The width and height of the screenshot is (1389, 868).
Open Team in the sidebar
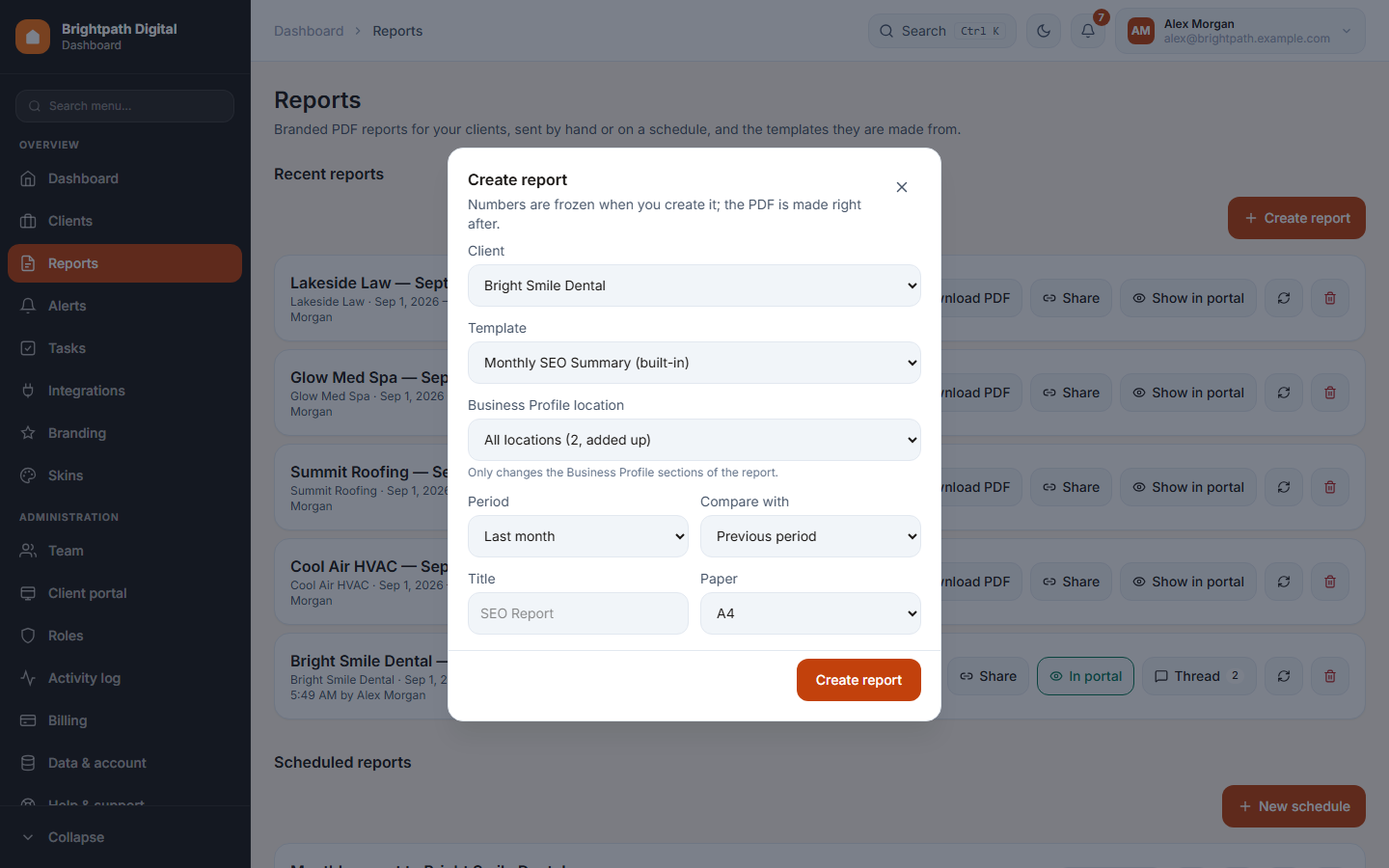point(125,551)
